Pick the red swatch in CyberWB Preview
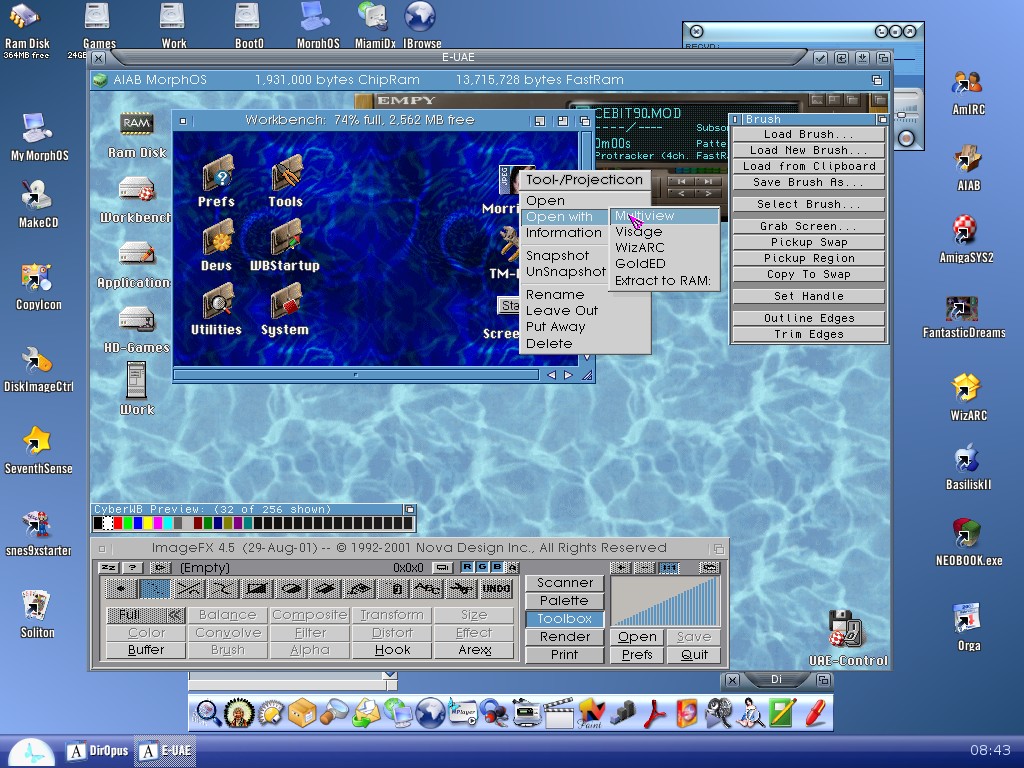1024x768 pixels. (x=118, y=523)
